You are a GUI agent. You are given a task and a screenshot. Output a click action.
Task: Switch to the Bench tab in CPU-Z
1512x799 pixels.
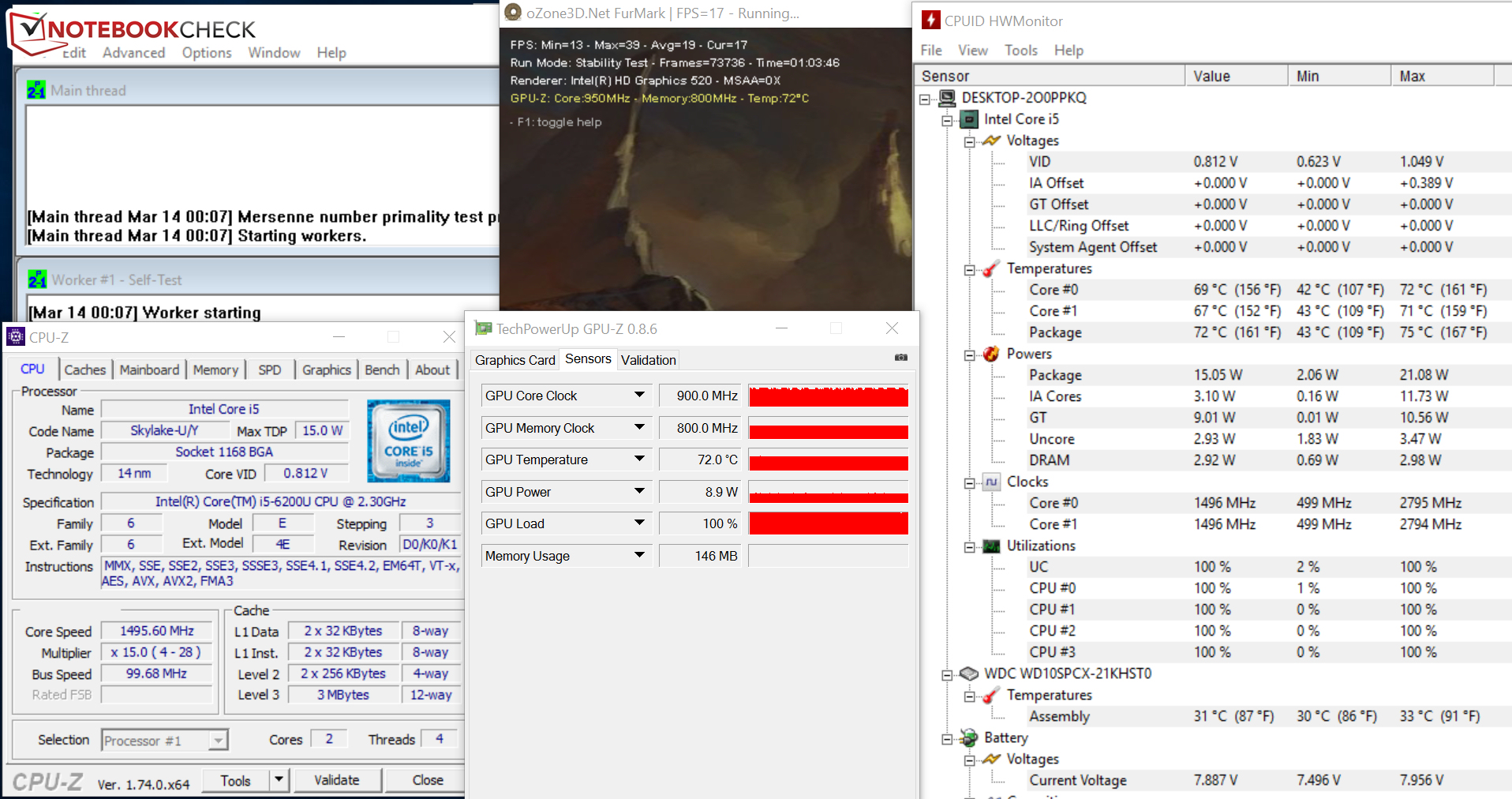pyautogui.click(x=382, y=369)
